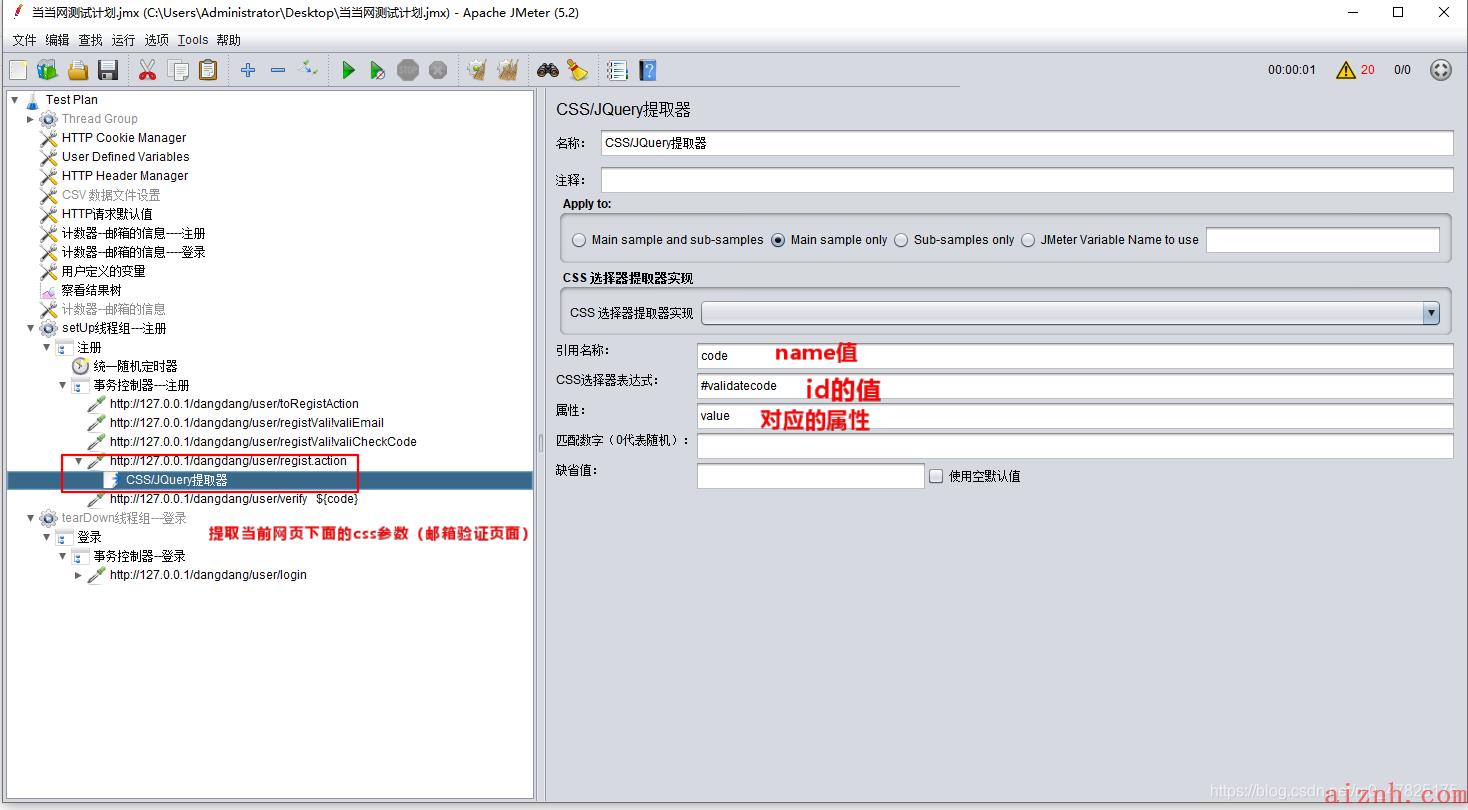This screenshot has height=810, width=1468.
Task: Open the Function helper list icon
Action: 617,70
